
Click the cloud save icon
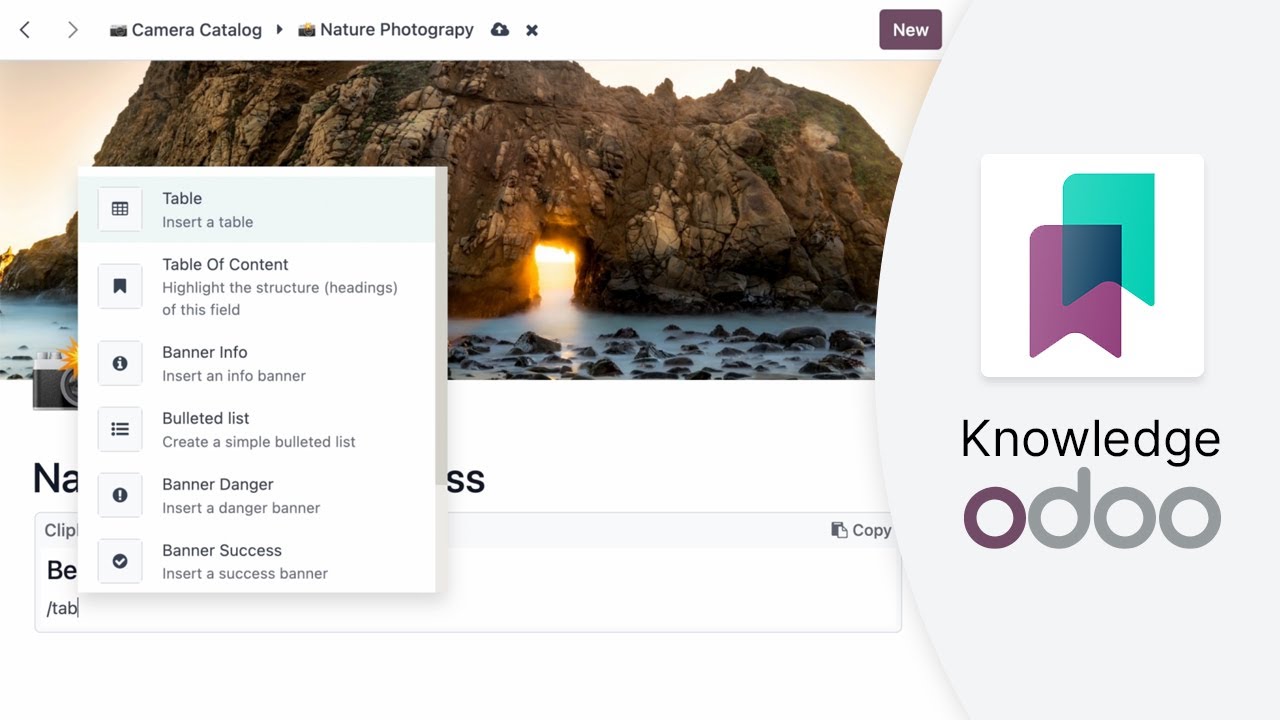[x=500, y=30]
